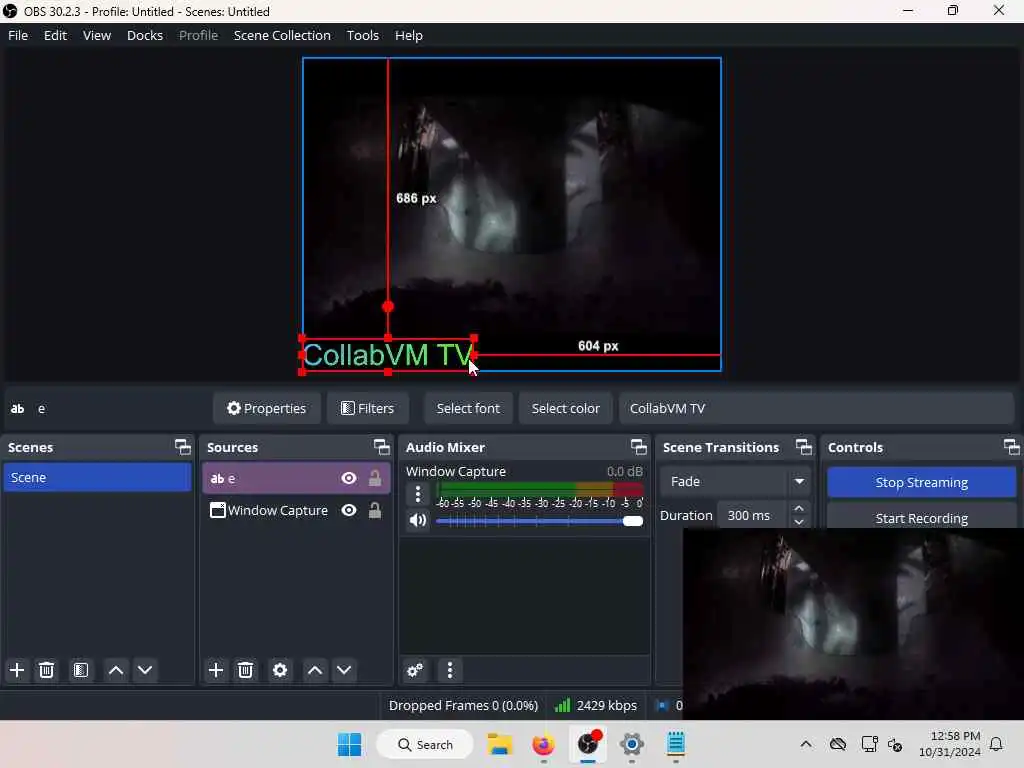This screenshot has height=768, width=1024.
Task: Open Filters for selected source
Action: [x=368, y=409]
